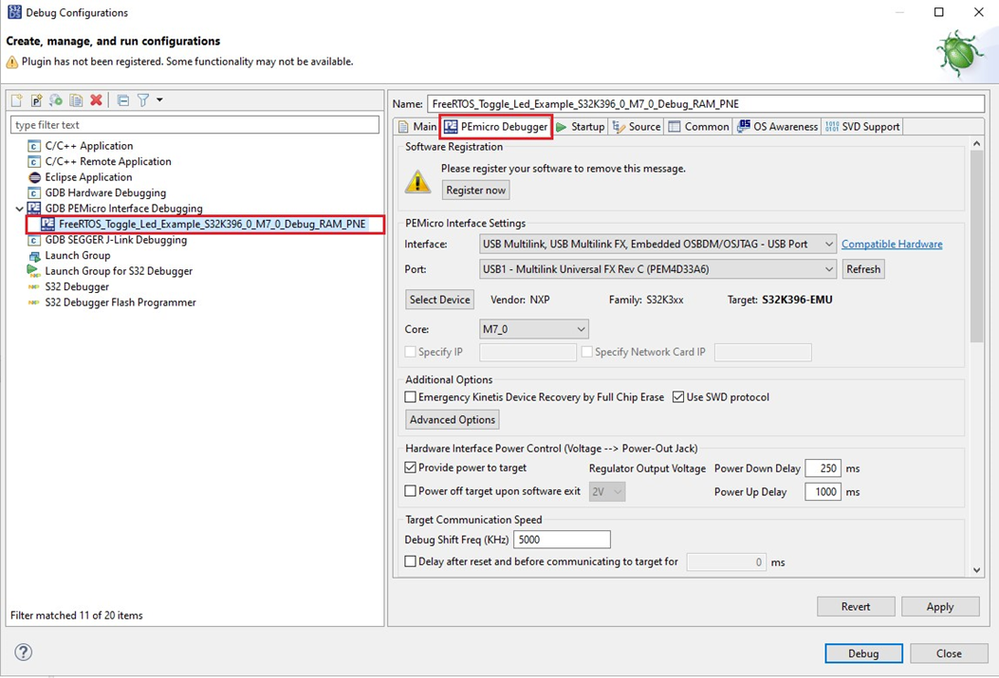Click the C/C++ Application type icon
Viewport: 999px width, 678px height.
coord(34,146)
